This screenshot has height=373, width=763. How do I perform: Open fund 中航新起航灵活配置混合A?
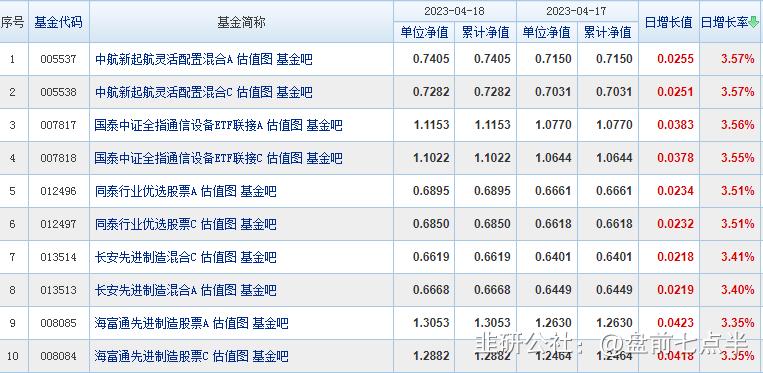[164, 59]
